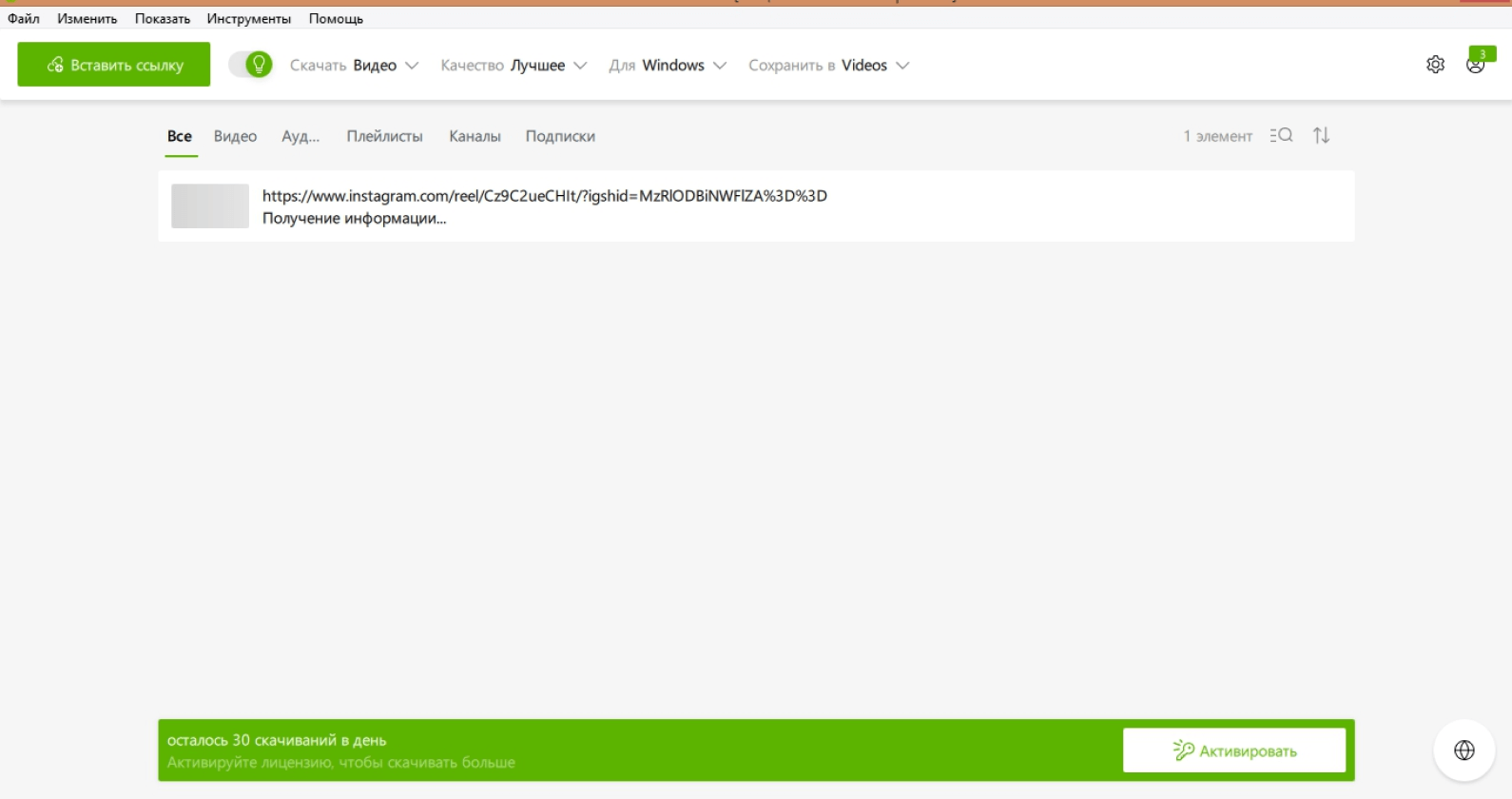Expand the Скачать Видео dropdown
Image resolution: width=1512 pixels, height=799 pixels.
[354, 66]
